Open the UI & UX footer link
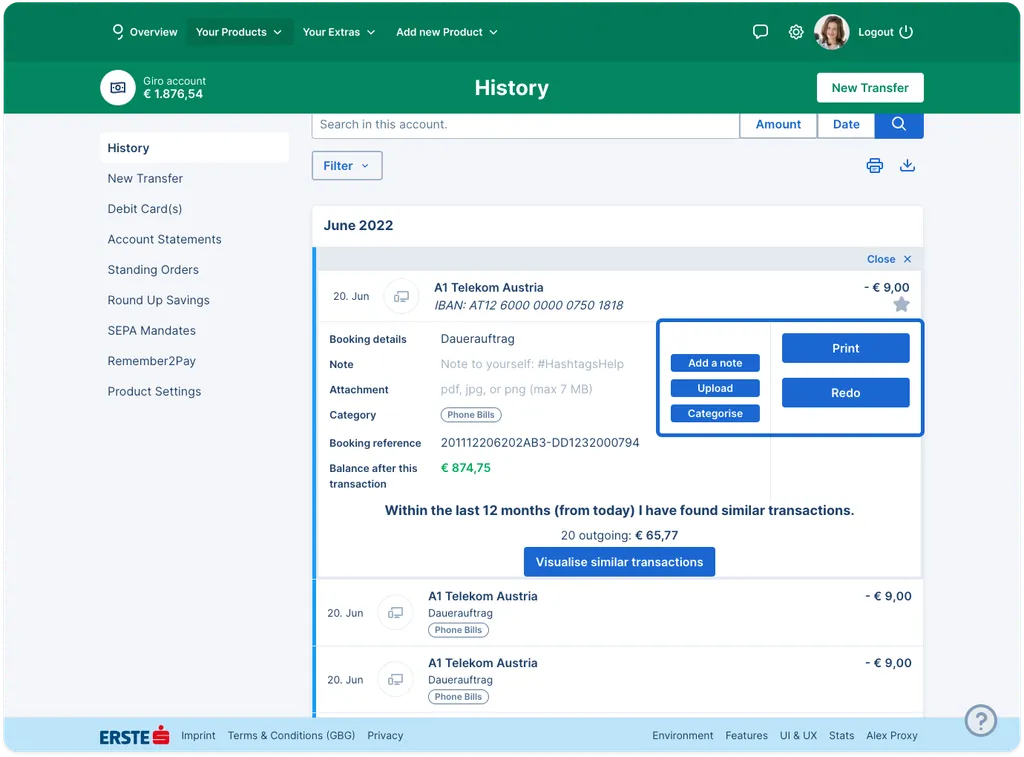1024x757 pixels. click(x=798, y=735)
